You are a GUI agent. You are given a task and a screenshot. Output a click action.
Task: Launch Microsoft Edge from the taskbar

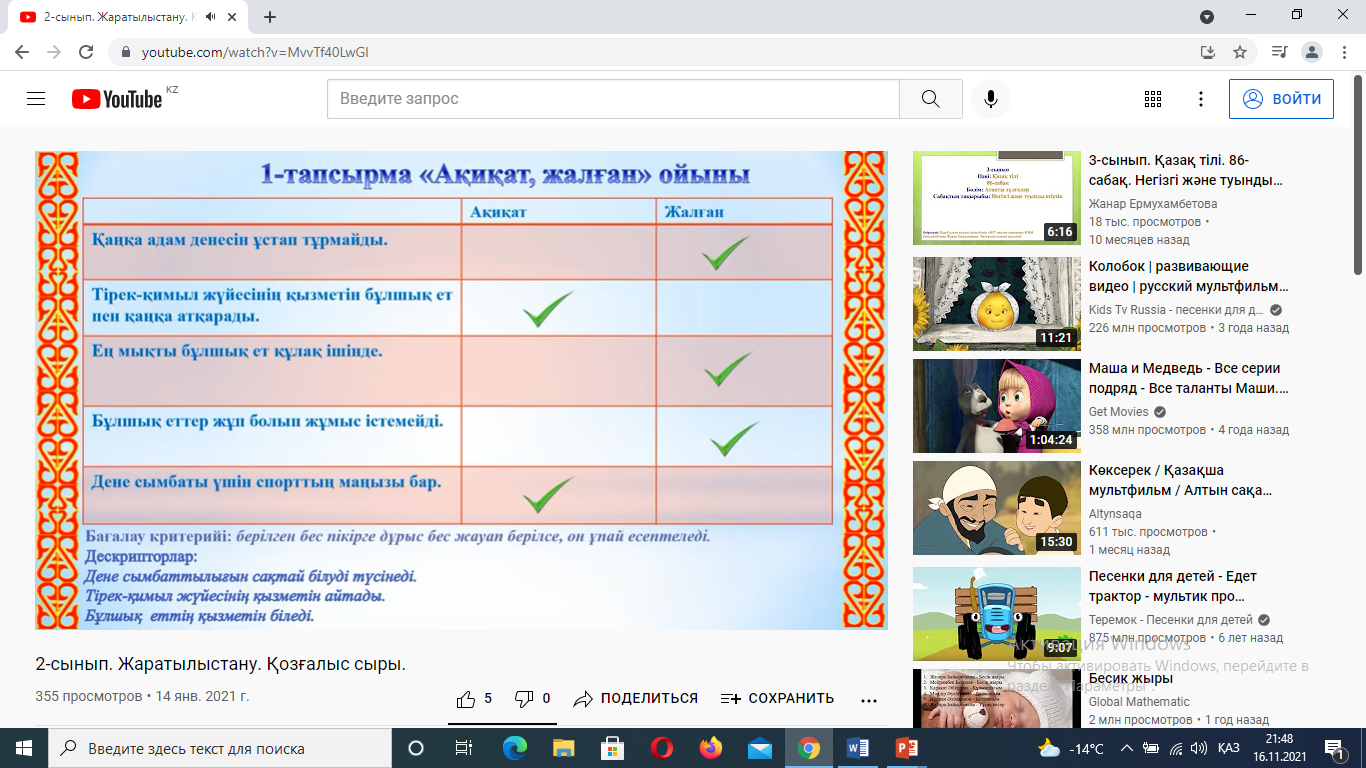point(515,748)
